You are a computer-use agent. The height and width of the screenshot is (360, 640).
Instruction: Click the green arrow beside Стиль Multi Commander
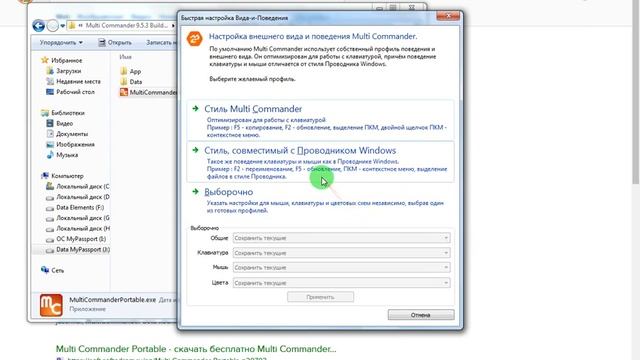tap(196, 109)
